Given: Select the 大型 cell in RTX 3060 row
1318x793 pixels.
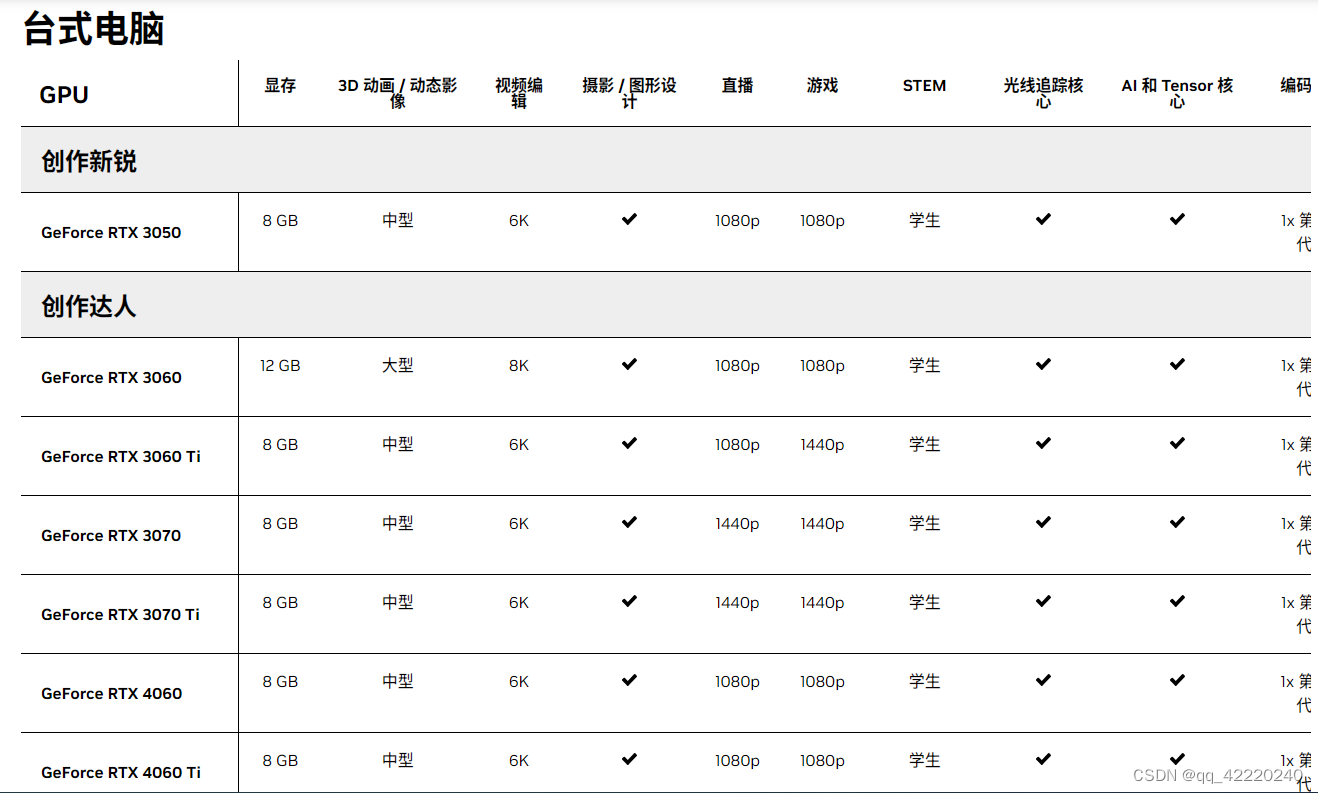Looking at the screenshot, I should point(398,366).
